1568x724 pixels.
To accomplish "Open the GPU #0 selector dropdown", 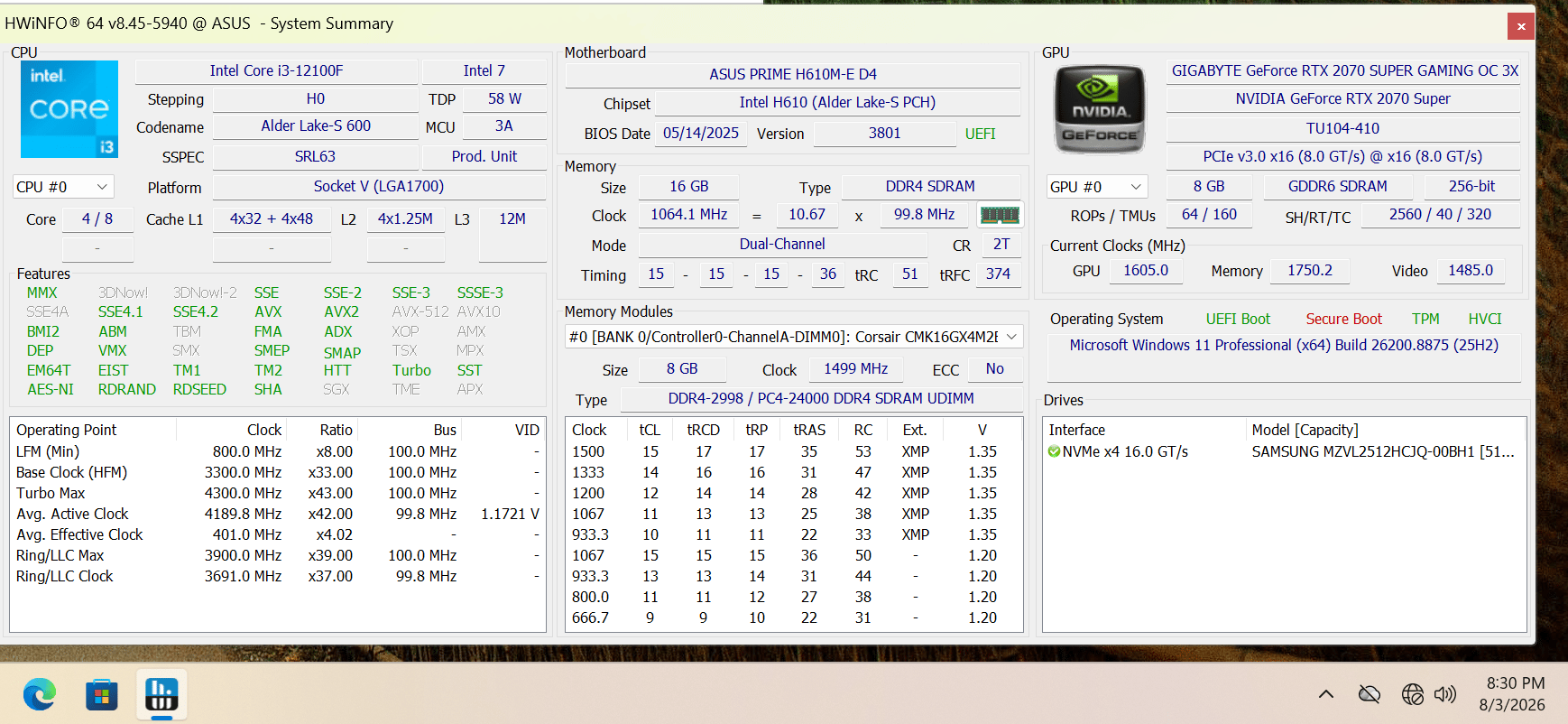I will tap(1097, 187).
